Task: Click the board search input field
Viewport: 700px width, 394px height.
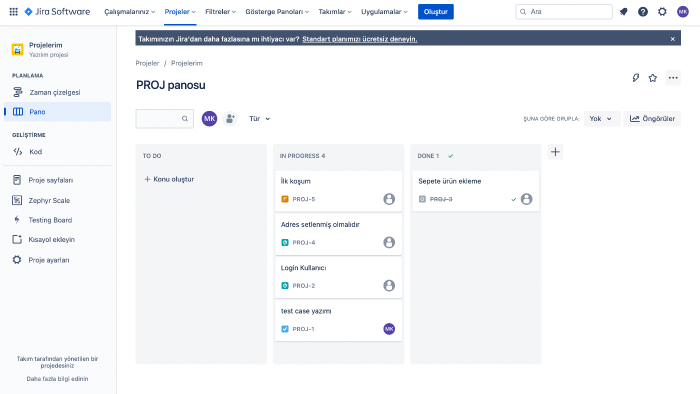Action: tap(164, 119)
